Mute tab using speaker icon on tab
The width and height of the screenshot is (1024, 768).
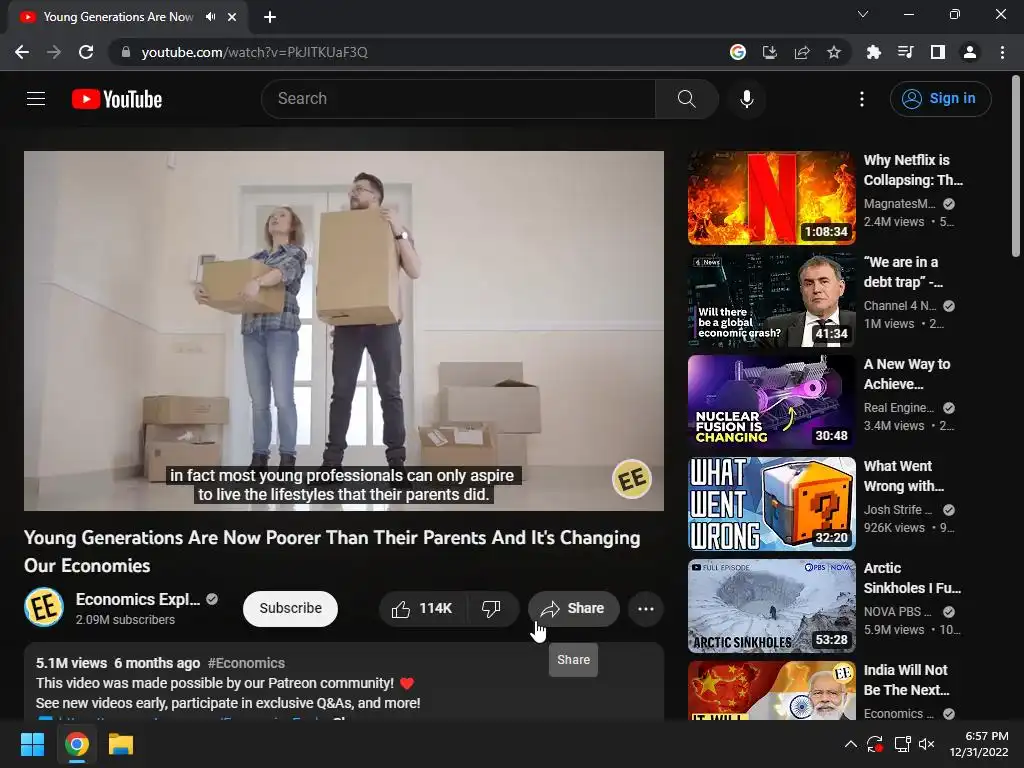click(x=210, y=17)
